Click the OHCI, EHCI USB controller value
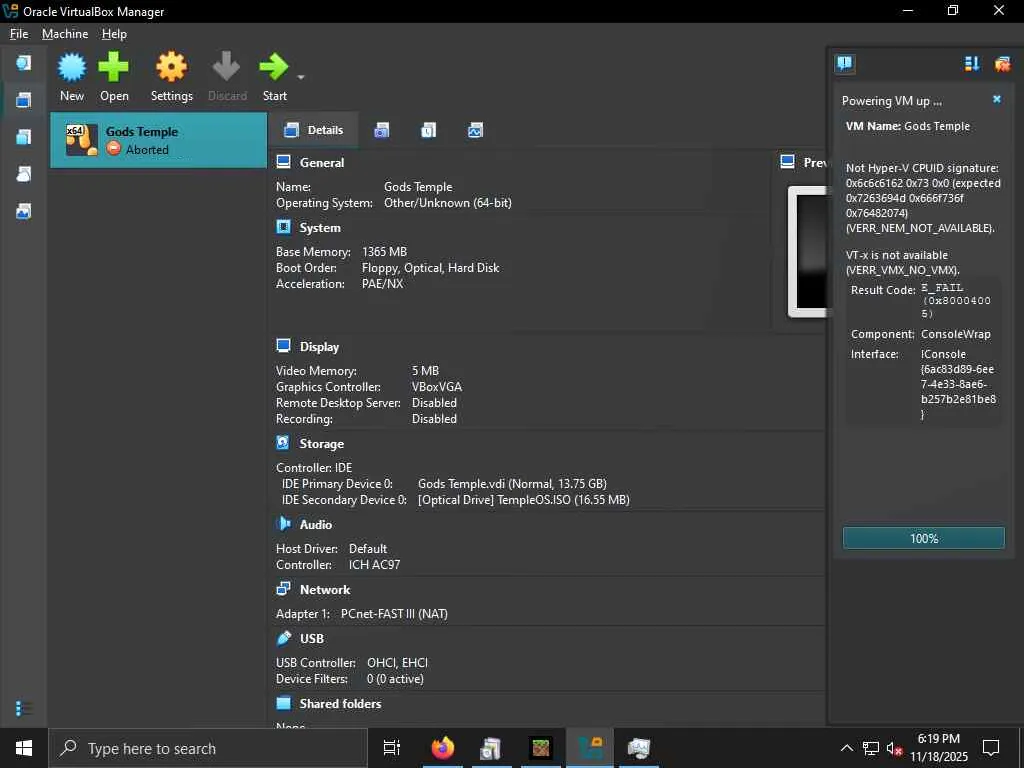The image size is (1024, 768). pyautogui.click(x=397, y=663)
